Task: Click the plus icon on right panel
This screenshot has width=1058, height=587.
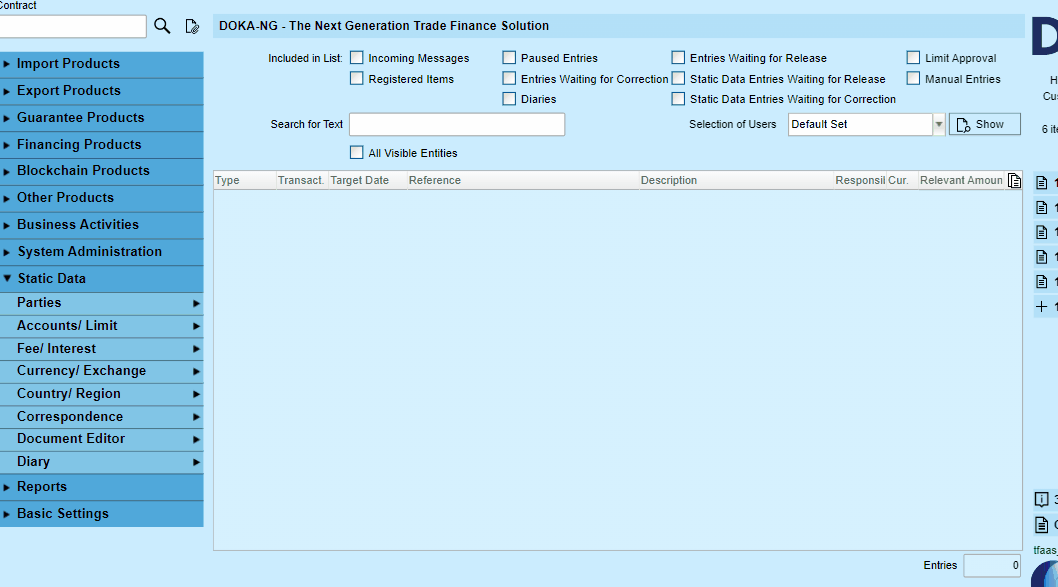Action: coord(1041,306)
